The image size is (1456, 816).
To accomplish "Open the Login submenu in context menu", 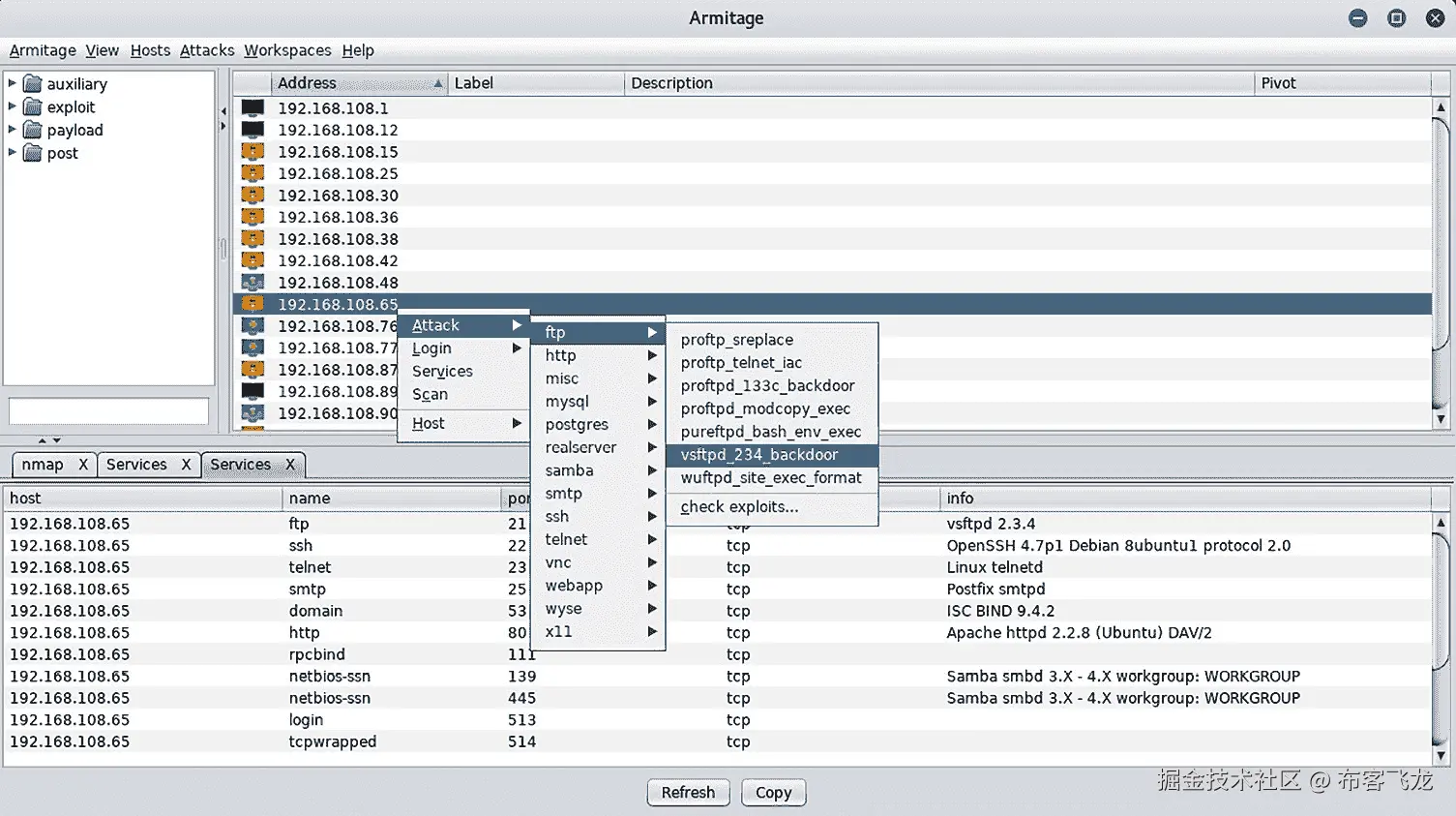I will pos(463,348).
